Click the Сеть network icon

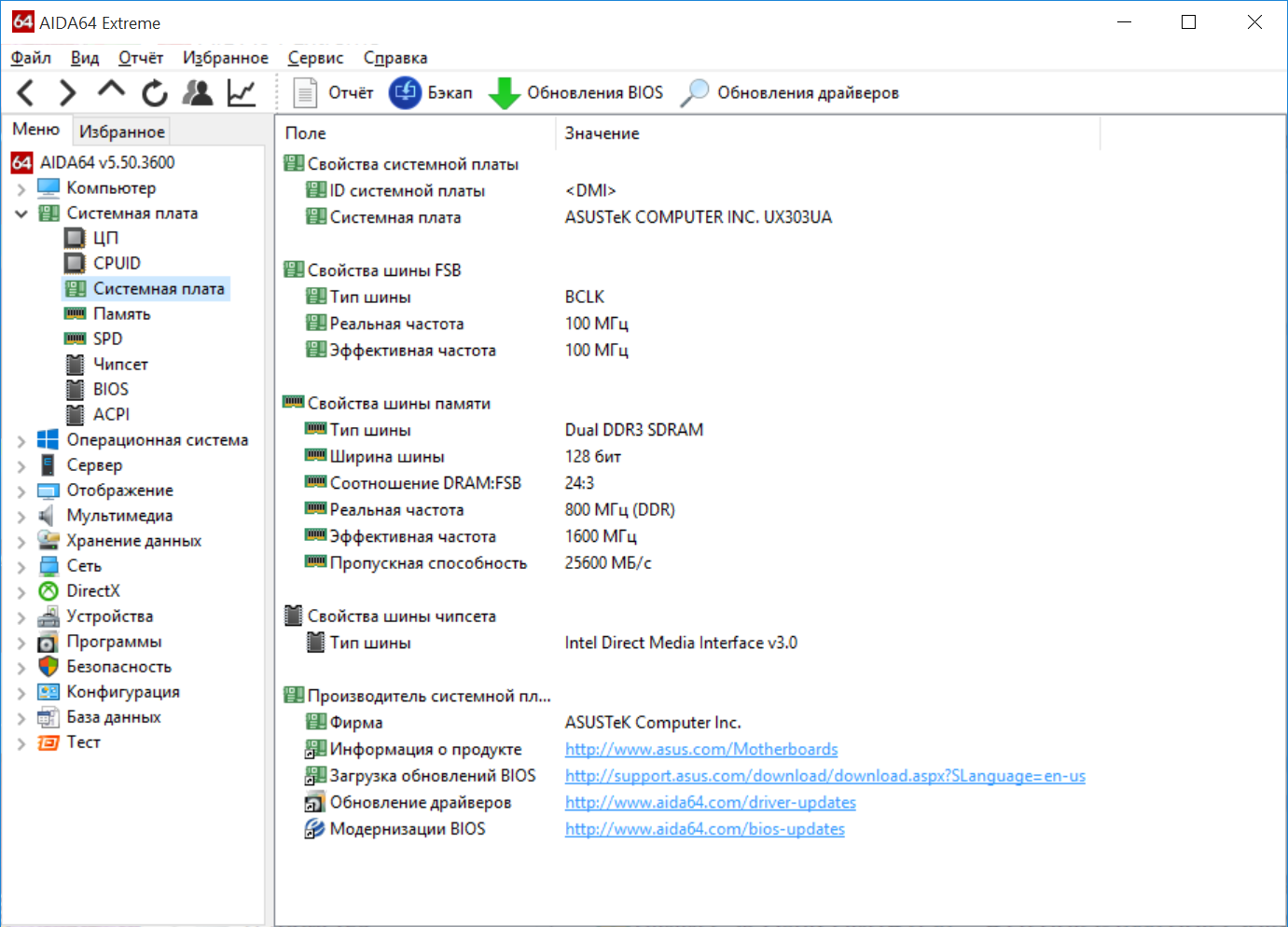[x=48, y=565]
